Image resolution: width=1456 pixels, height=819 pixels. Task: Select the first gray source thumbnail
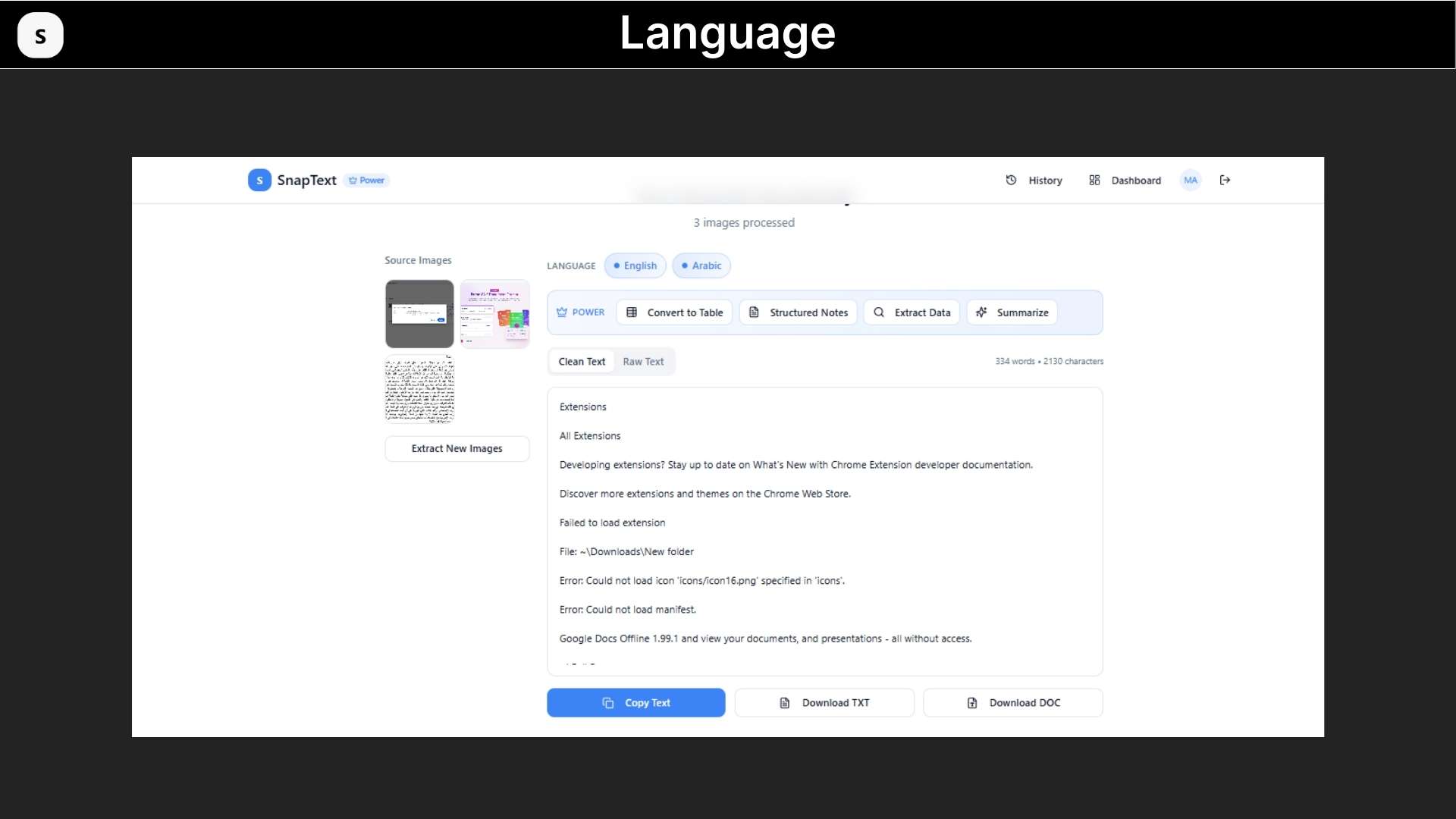pos(419,314)
